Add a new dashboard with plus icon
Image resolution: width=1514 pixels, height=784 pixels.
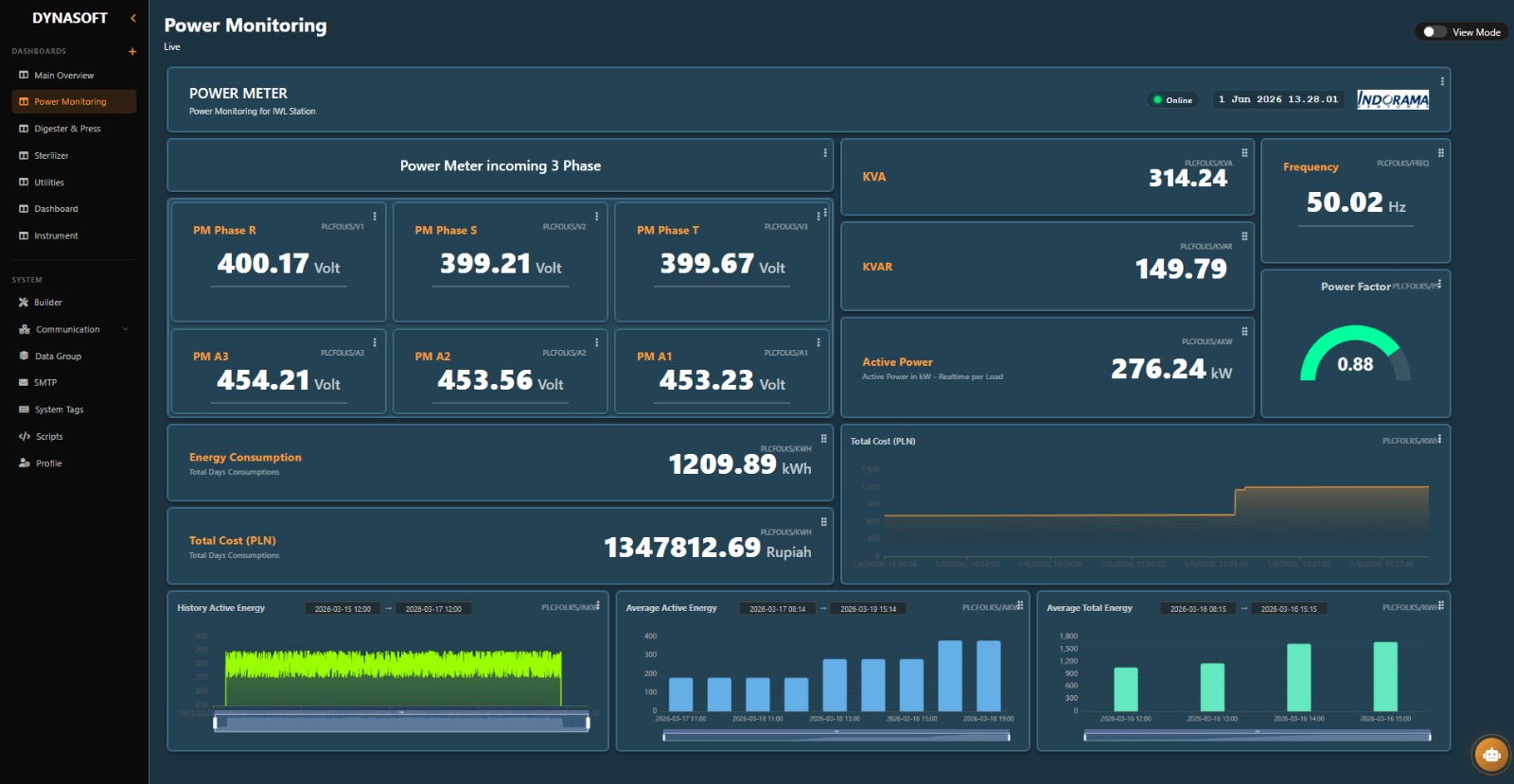132,51
